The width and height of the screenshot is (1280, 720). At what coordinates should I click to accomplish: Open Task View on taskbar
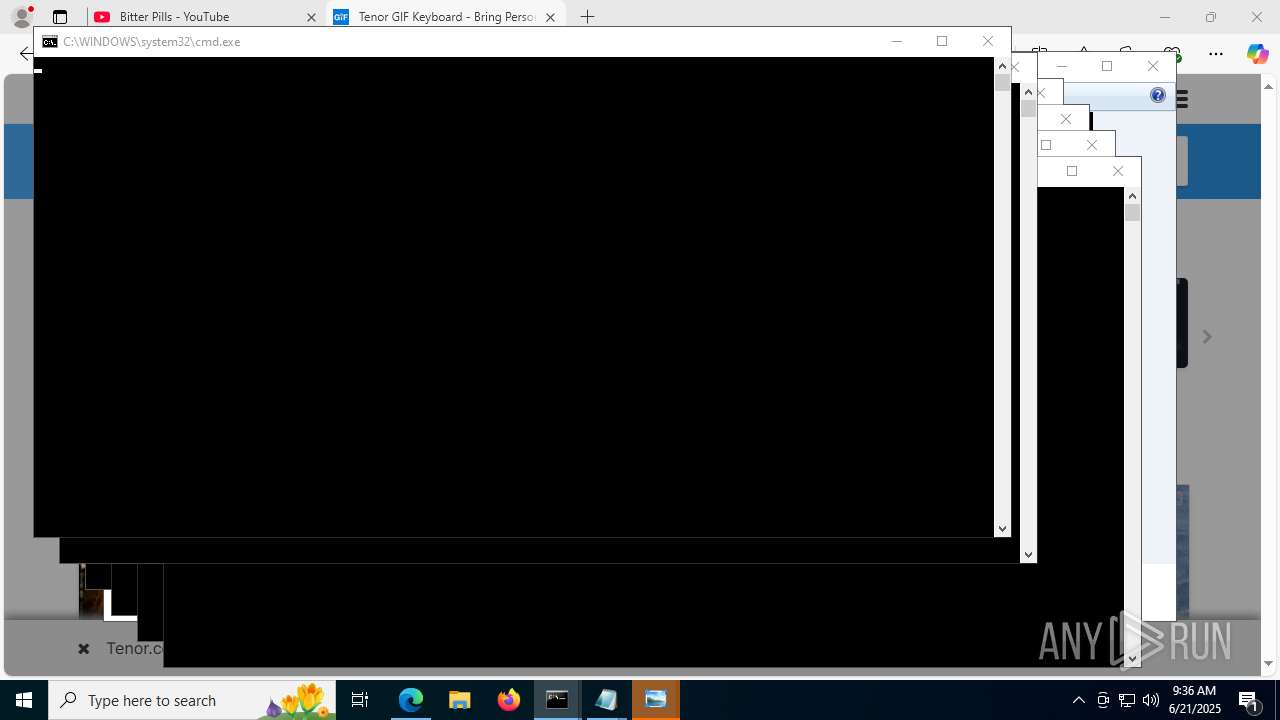(x=360, y=700)
